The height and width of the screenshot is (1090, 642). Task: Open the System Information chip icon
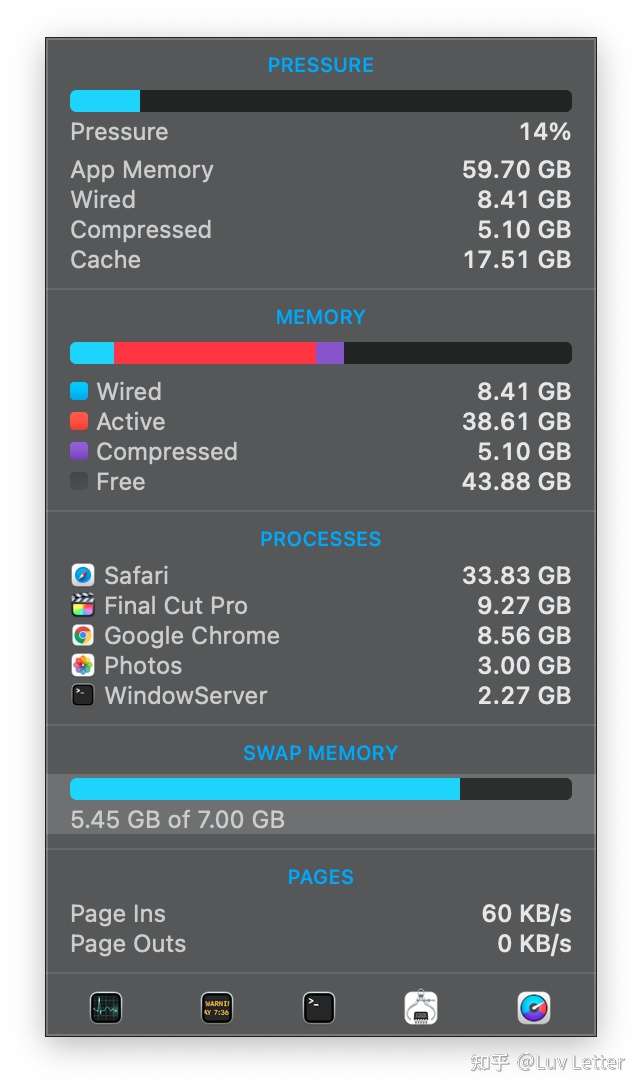coord(421,1007)
